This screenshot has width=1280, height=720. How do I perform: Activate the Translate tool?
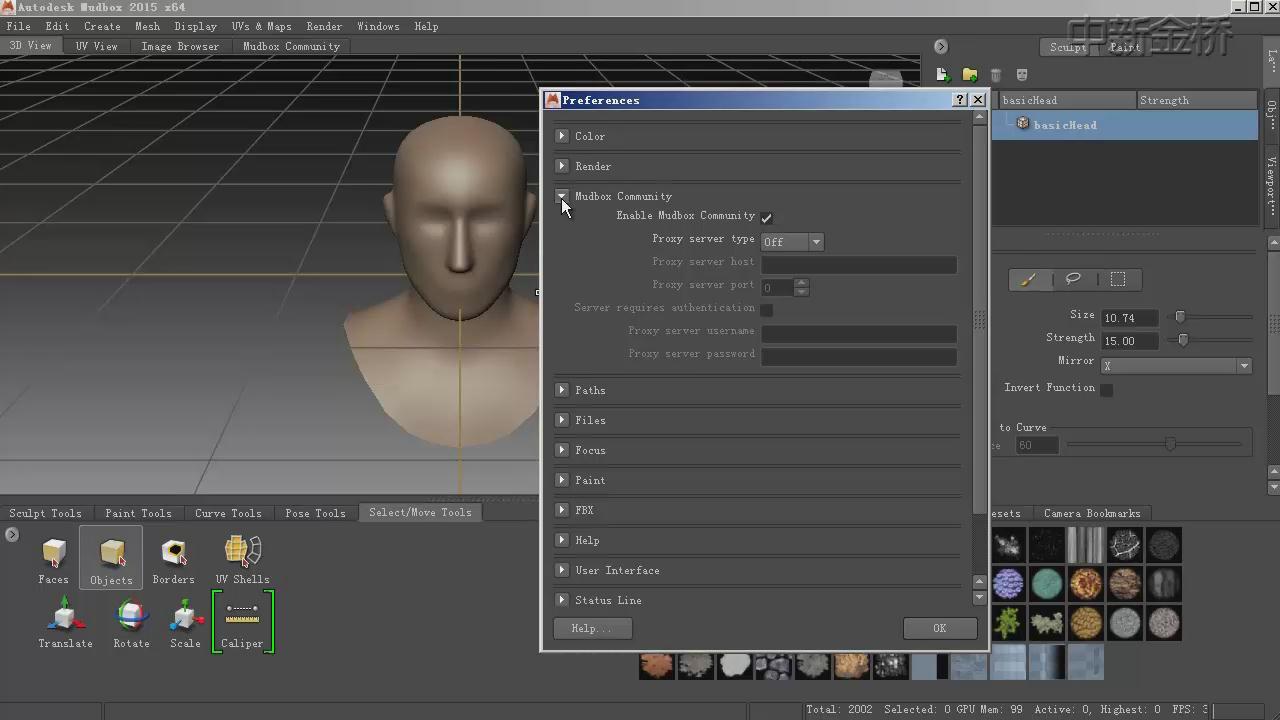65,622
